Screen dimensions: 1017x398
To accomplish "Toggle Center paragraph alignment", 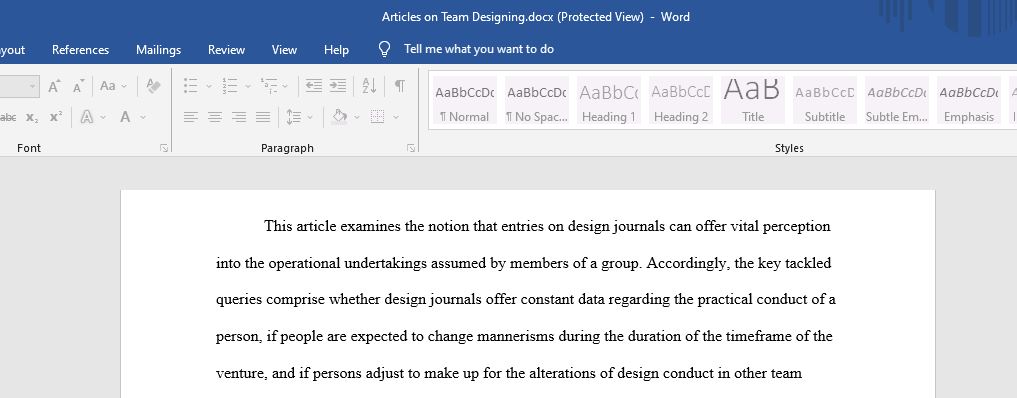I will [x=215, y=117].
